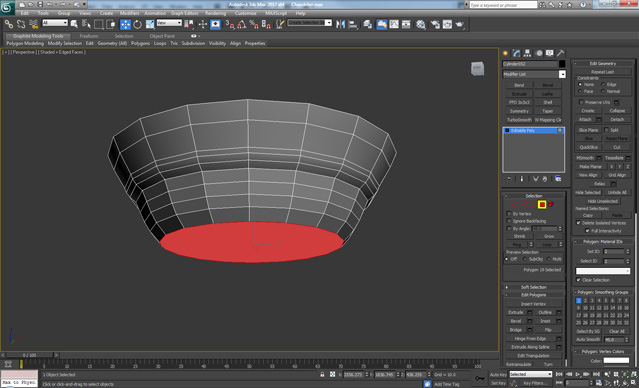Toggle the Full Interactivity checkbox

click(587, 231)
